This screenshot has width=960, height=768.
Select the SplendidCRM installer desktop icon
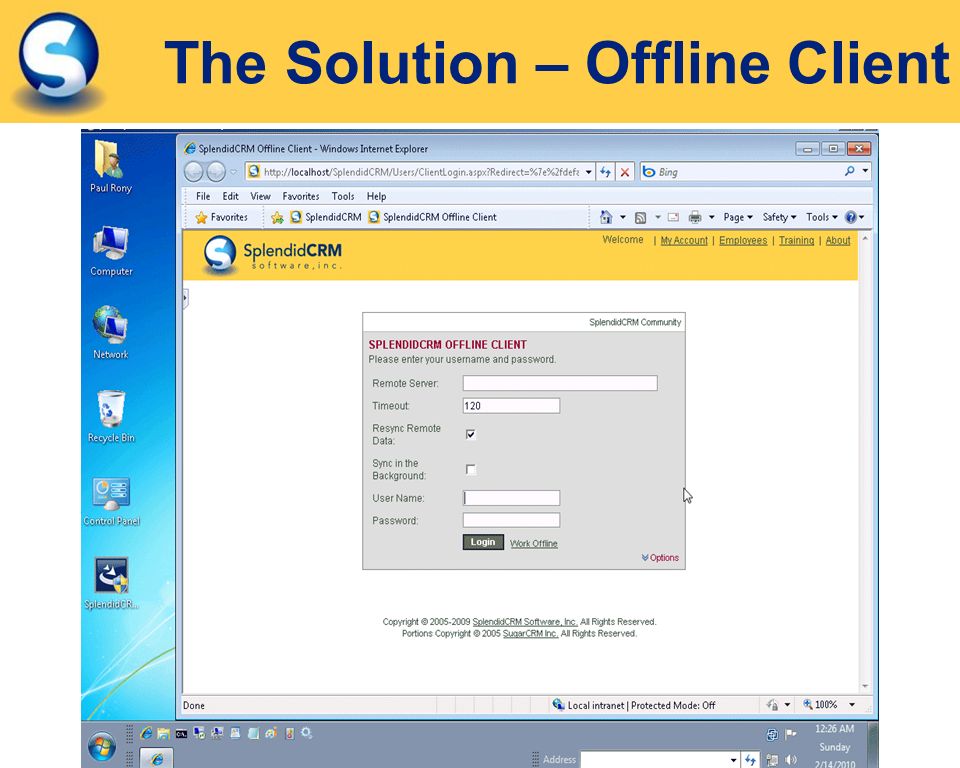click(111, 583)
